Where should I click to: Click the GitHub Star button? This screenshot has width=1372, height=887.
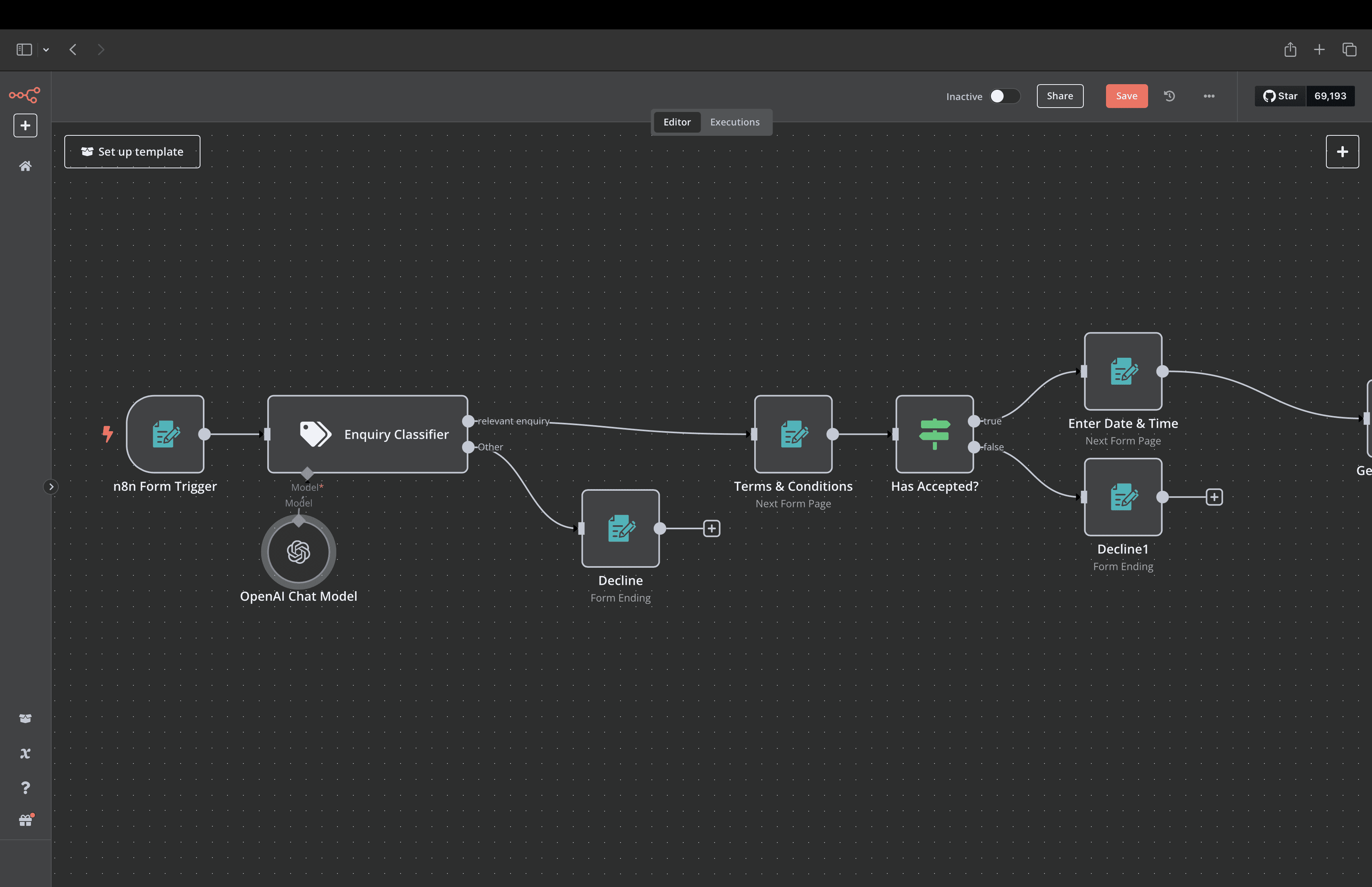[x=1280, y=96]
